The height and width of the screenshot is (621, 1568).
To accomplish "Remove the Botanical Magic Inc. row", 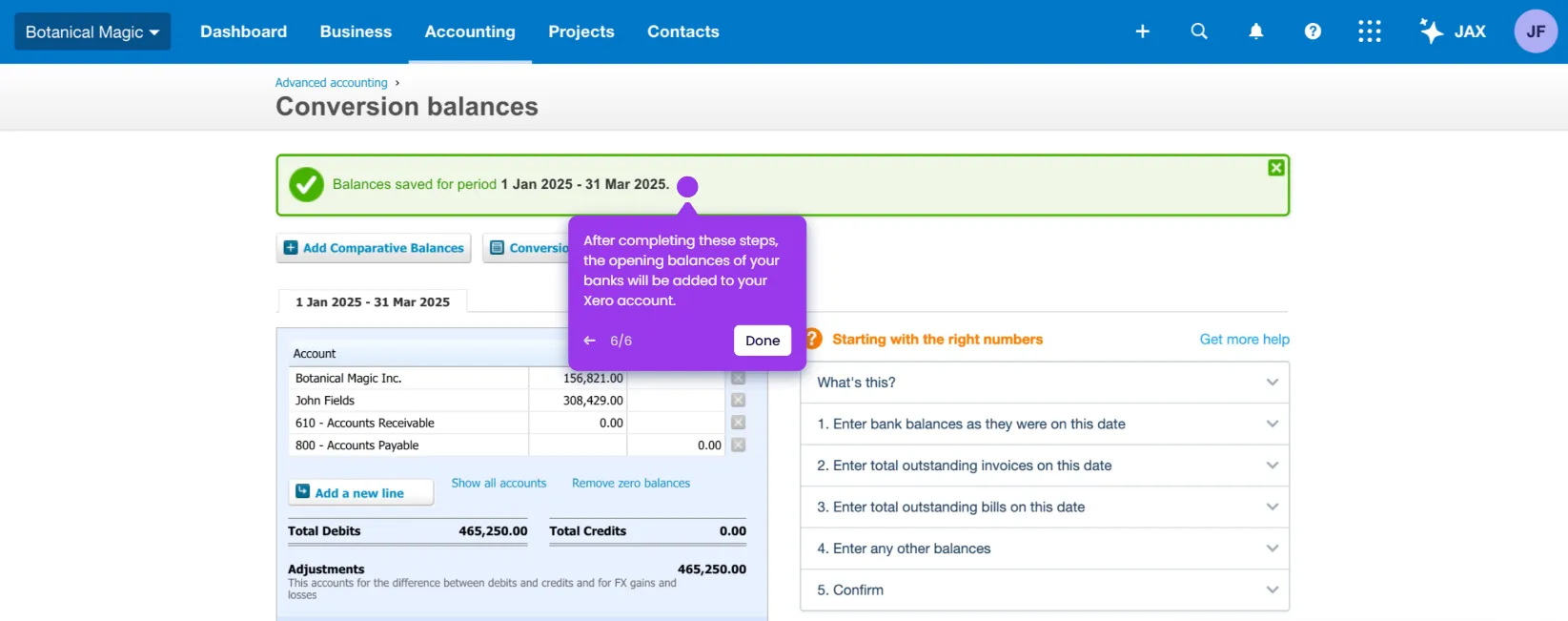I will [738, 378].
